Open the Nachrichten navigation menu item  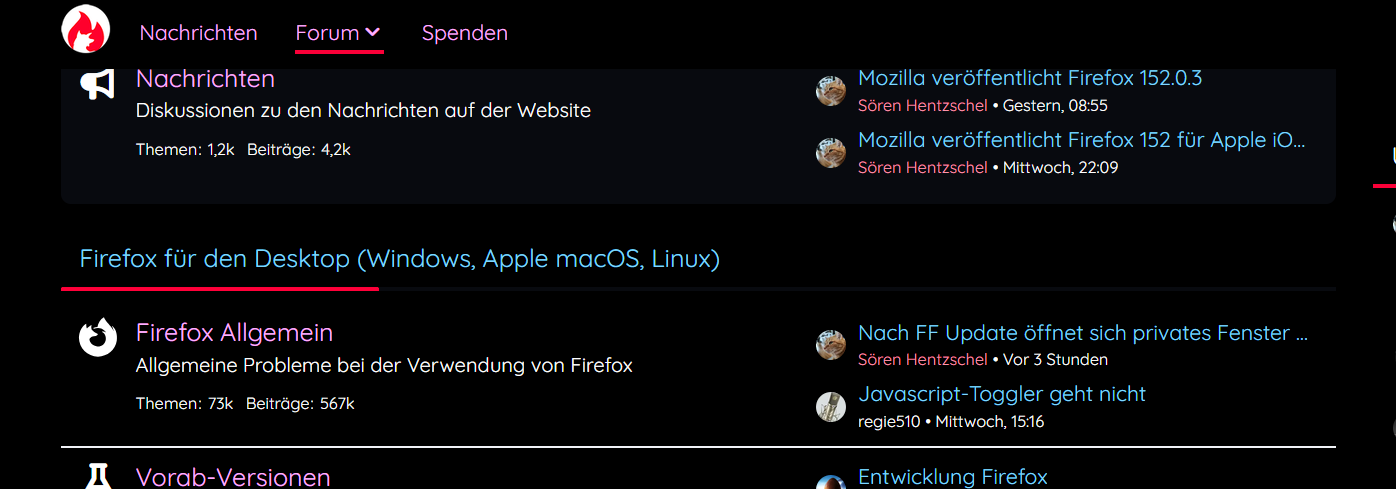pos(199,33)
